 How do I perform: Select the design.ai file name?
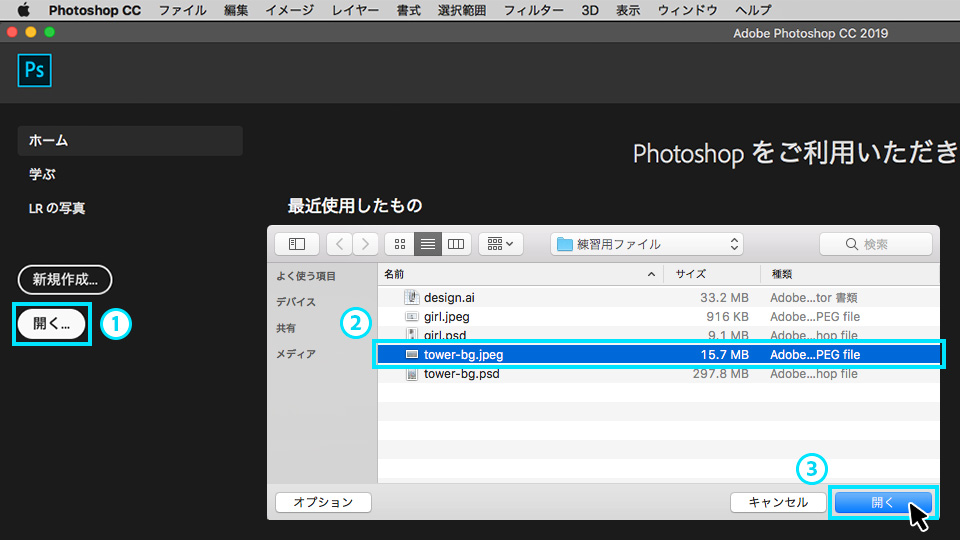tap(449, 298)
